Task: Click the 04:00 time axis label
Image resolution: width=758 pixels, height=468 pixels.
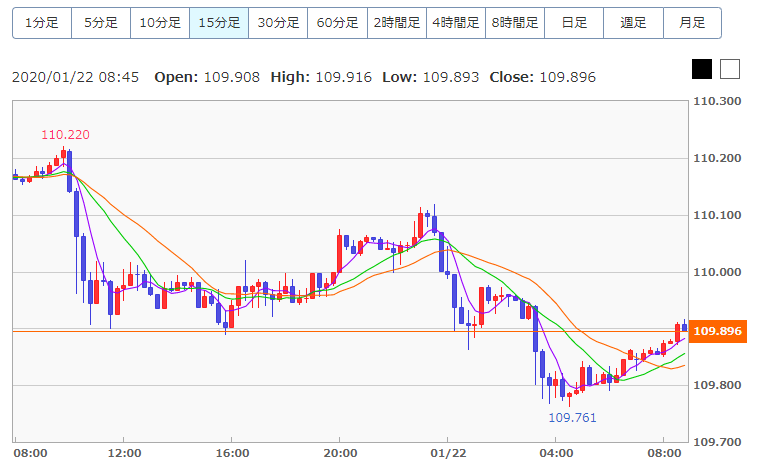Action: [x=556, y=453]
